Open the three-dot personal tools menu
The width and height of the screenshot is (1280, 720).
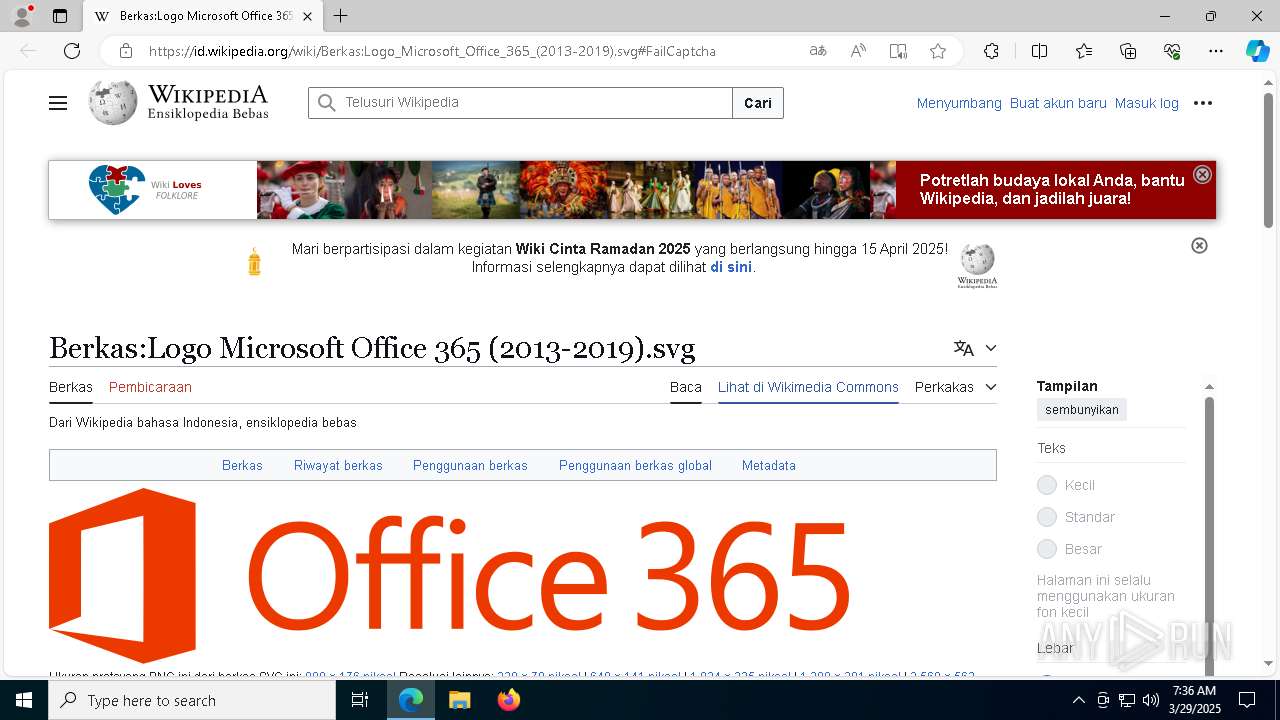tap(1203, 103)
